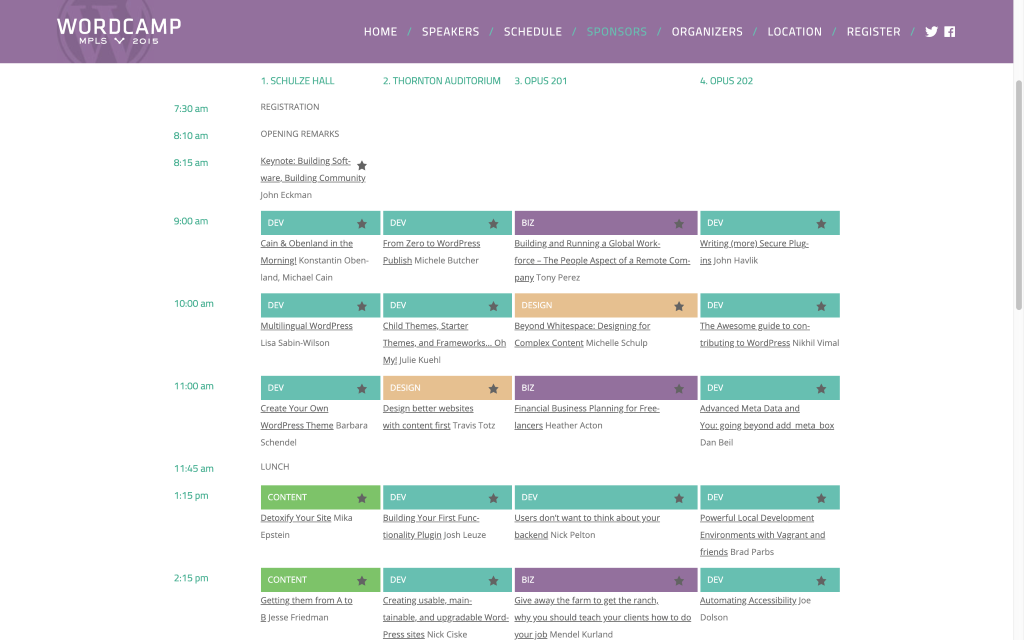The width and height of the screenshot is (1024, 640).
Task: Open Multilingual WordPress session link
Action: [306, 326]
